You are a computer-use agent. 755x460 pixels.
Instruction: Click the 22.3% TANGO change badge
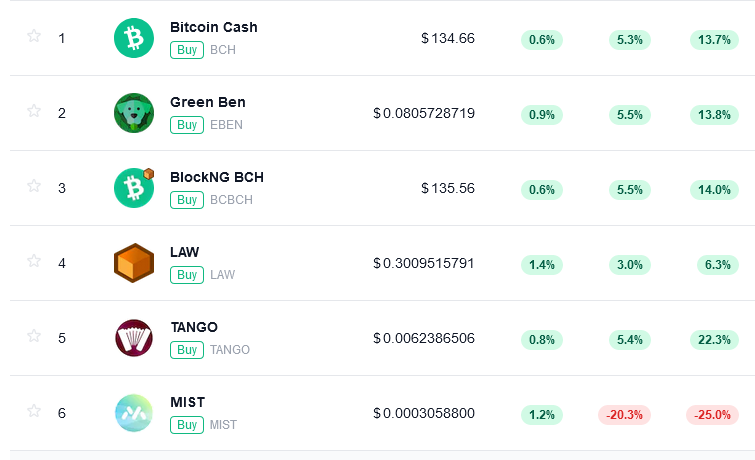714,340
